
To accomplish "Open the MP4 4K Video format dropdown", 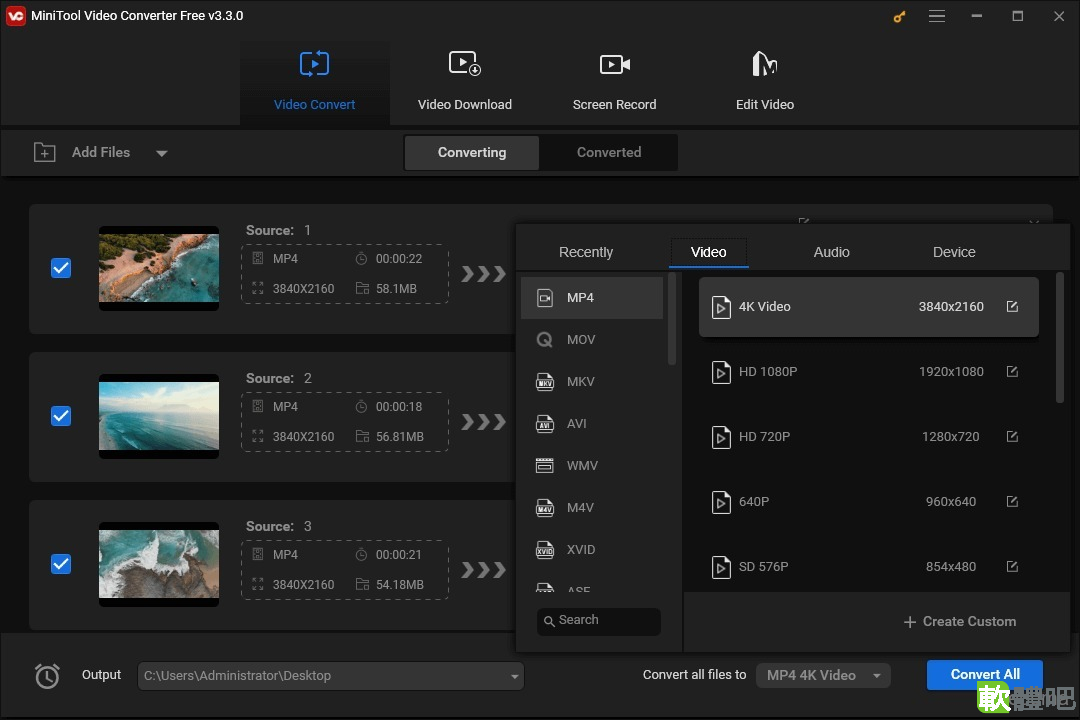I will 823,676.
